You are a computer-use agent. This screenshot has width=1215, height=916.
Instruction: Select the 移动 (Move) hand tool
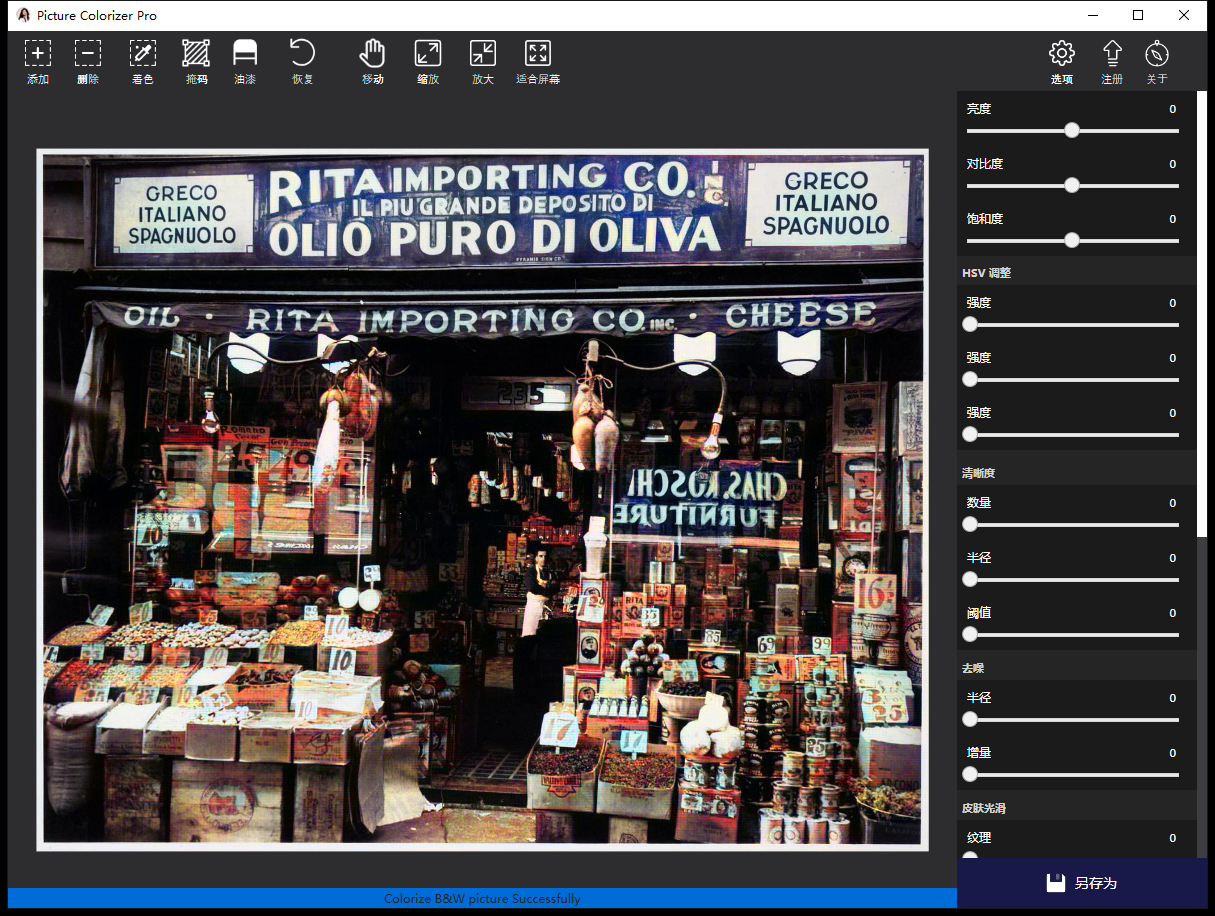click(373, 54)
